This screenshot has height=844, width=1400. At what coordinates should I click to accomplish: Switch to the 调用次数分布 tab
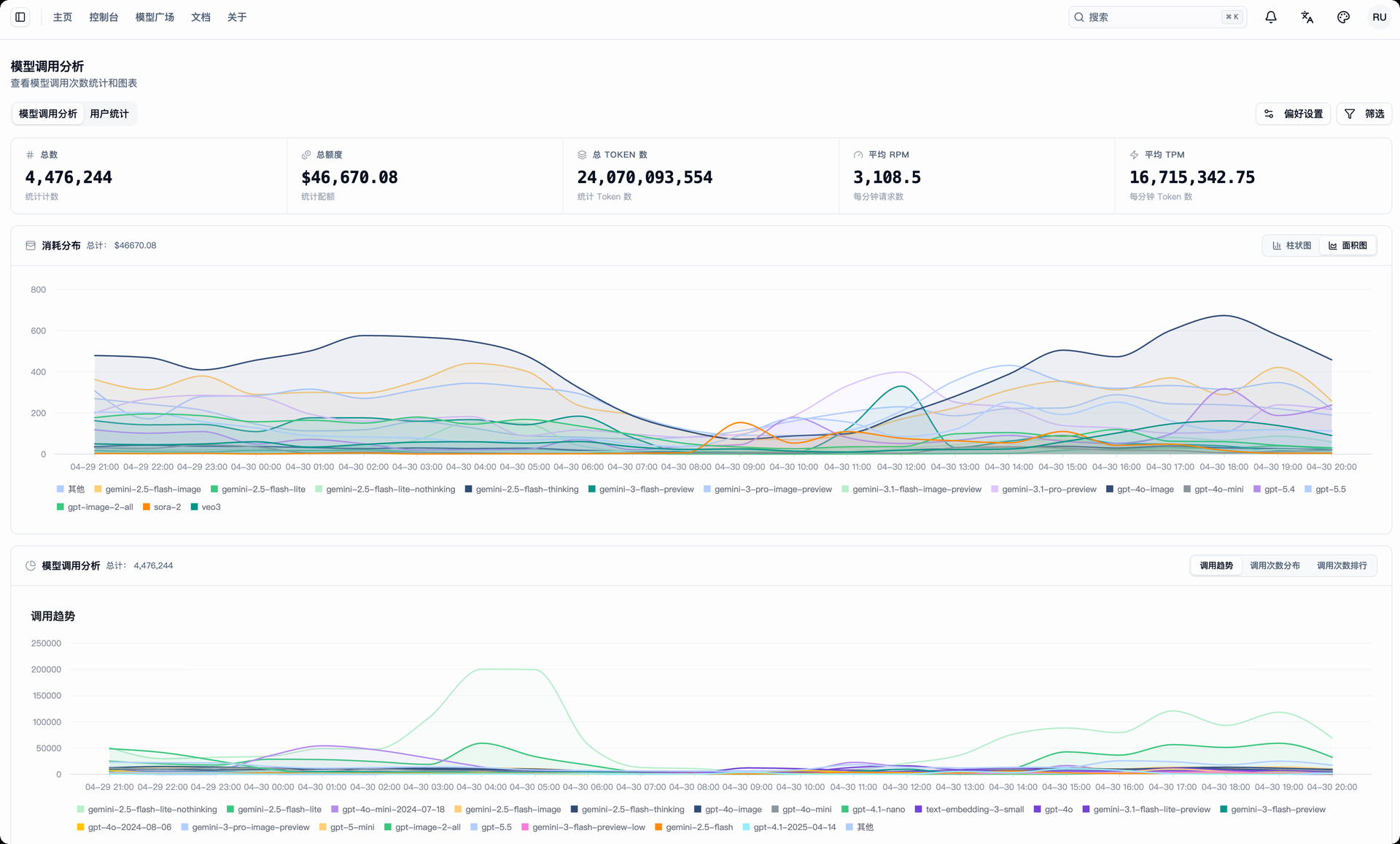(x=1275, y=565)
